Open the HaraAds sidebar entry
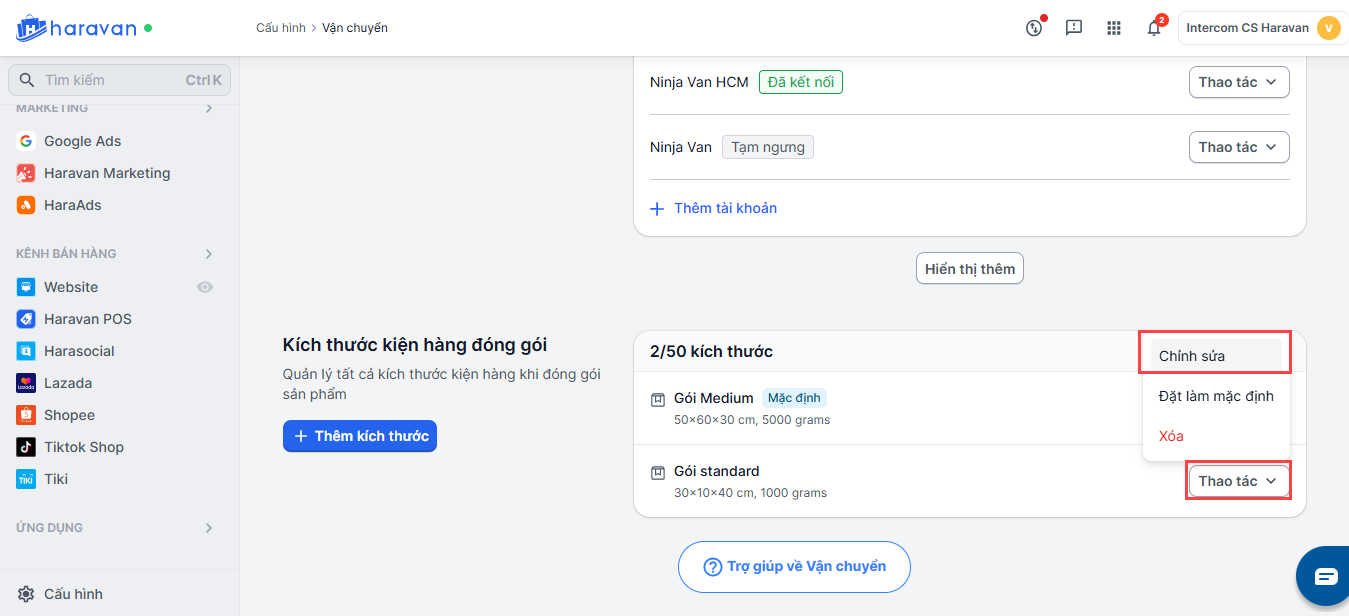Viewport: 1349px width, 616px height. [x=72, y=205]
